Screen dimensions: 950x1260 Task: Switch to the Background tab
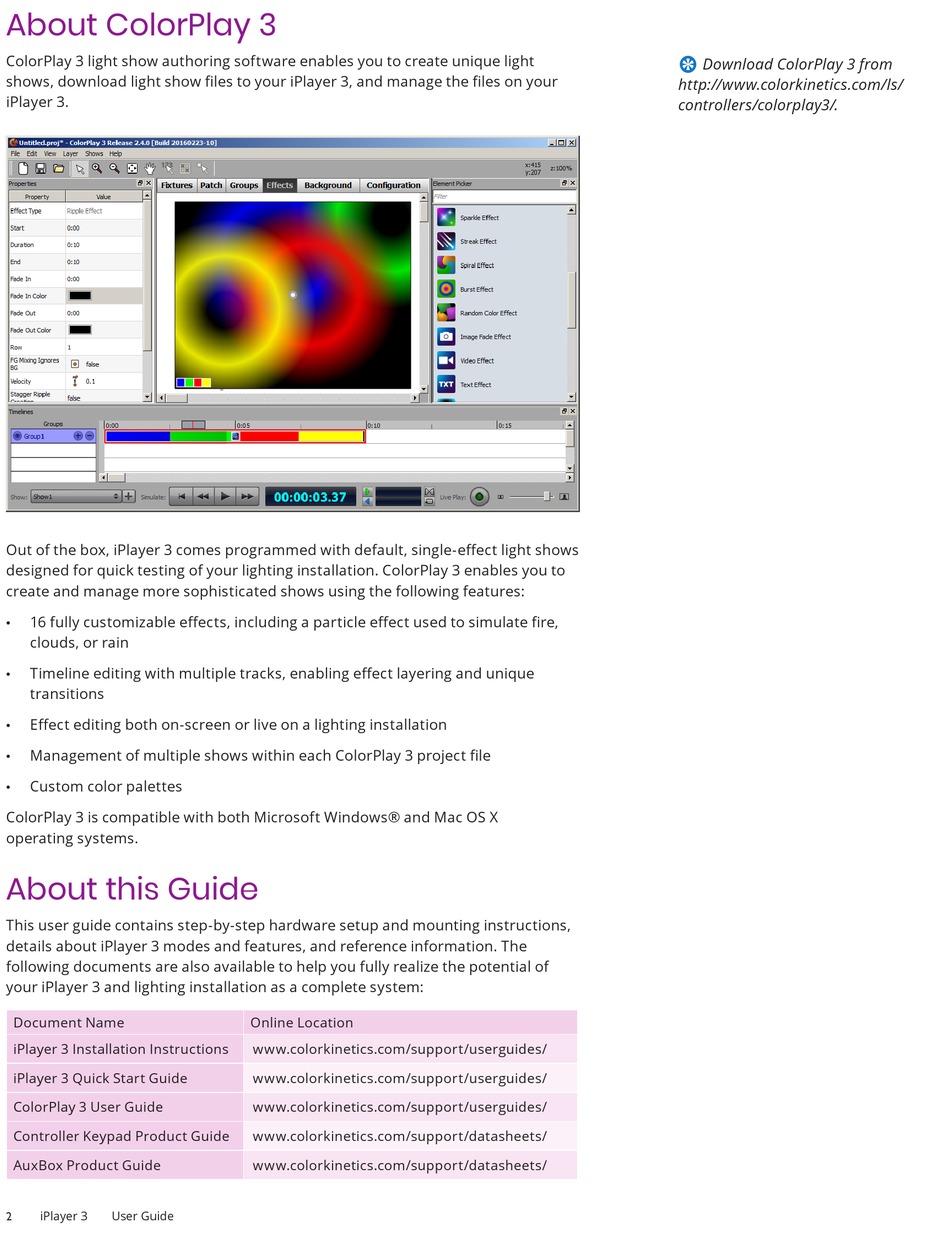click(x=328, y=185)
